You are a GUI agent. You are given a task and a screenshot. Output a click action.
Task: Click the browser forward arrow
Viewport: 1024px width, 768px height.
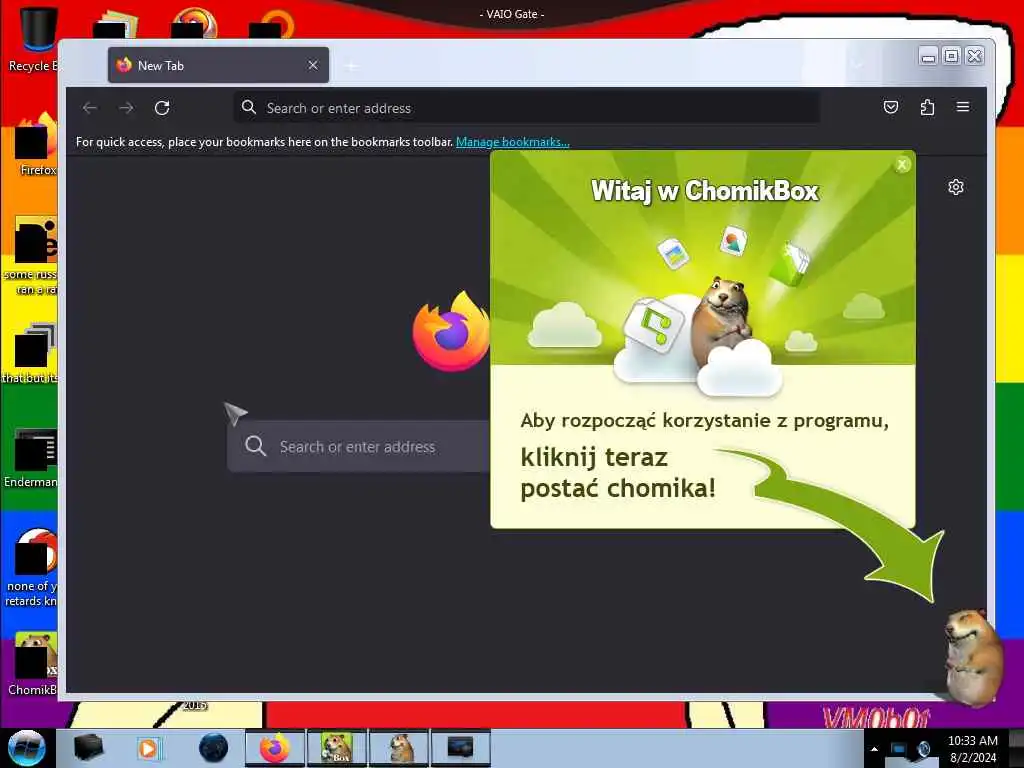point(126,108)
